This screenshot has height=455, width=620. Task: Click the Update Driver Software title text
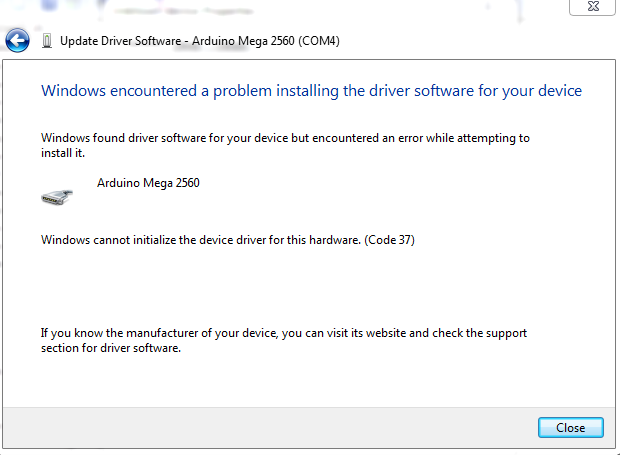120,41
